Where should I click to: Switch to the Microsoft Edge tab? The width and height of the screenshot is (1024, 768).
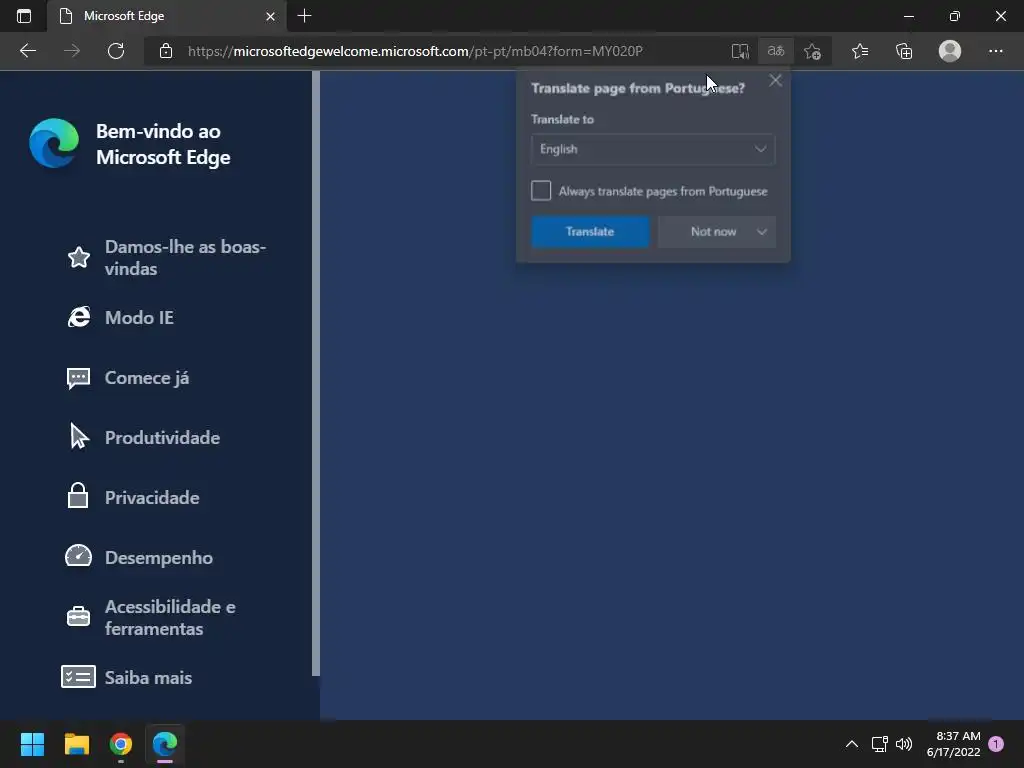pyautogui.click(x=167, y=16)
